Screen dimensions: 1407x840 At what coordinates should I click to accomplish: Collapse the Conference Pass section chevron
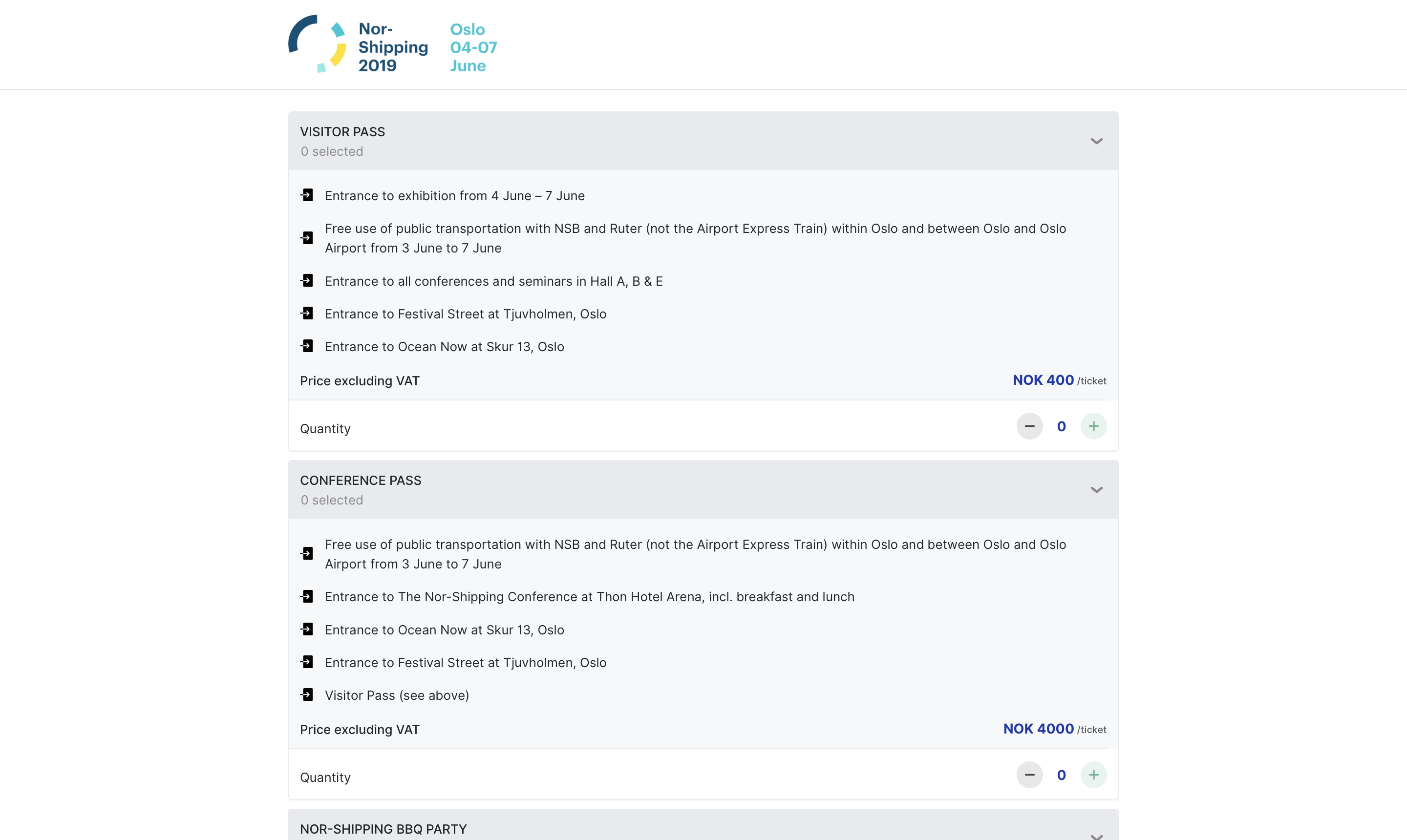click(1097, 490)
